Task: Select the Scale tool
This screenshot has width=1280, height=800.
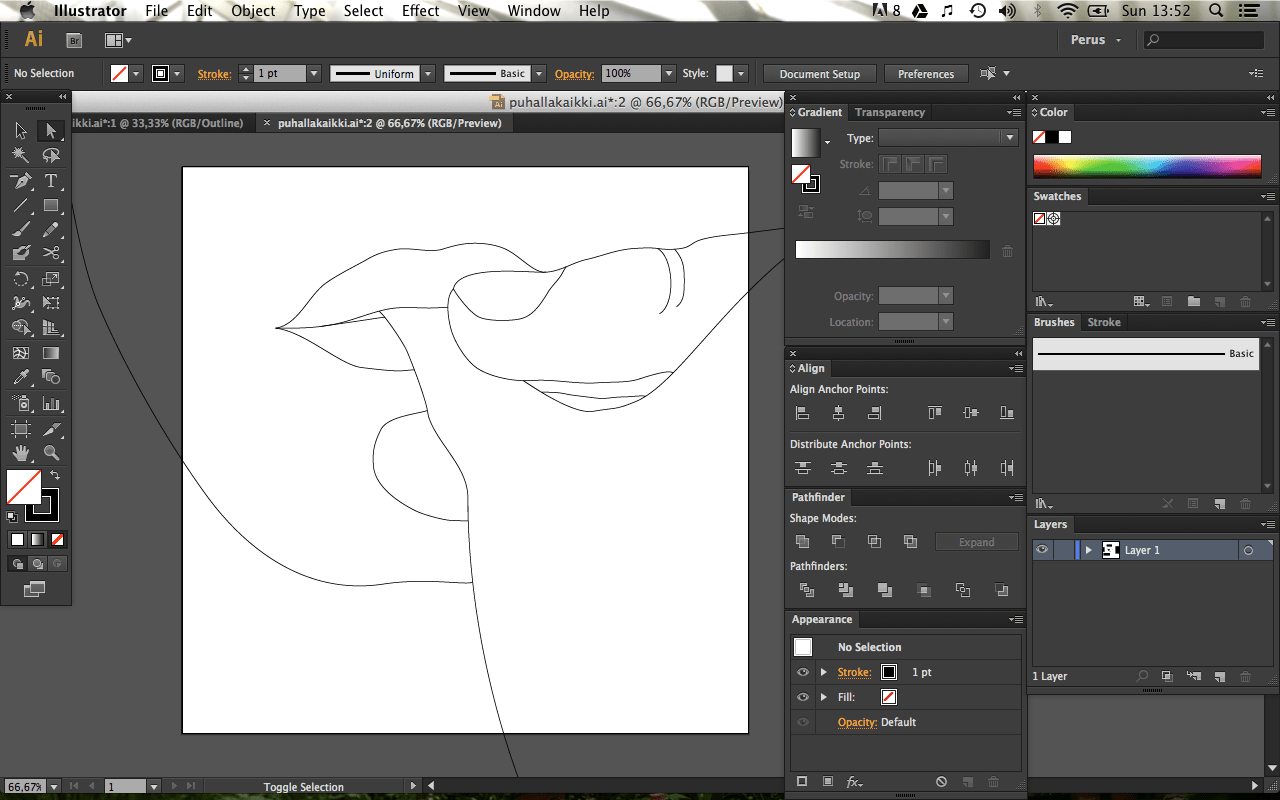Action: tap(51, 279)
